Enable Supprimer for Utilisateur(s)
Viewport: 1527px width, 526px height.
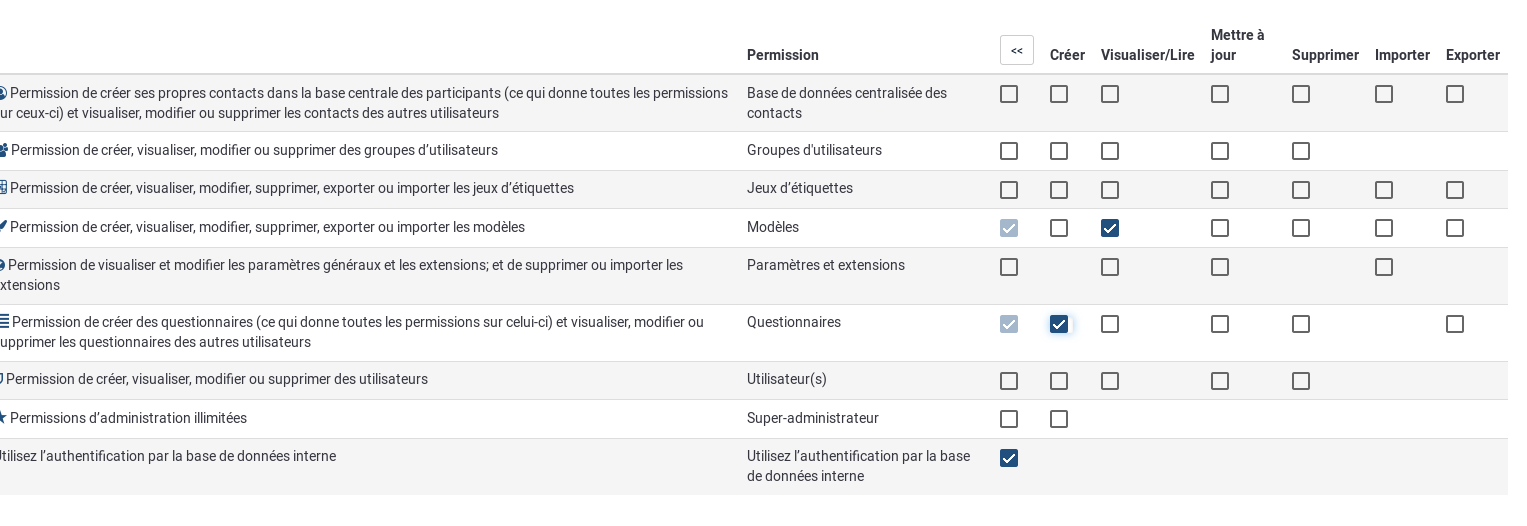click(1301, 381)
